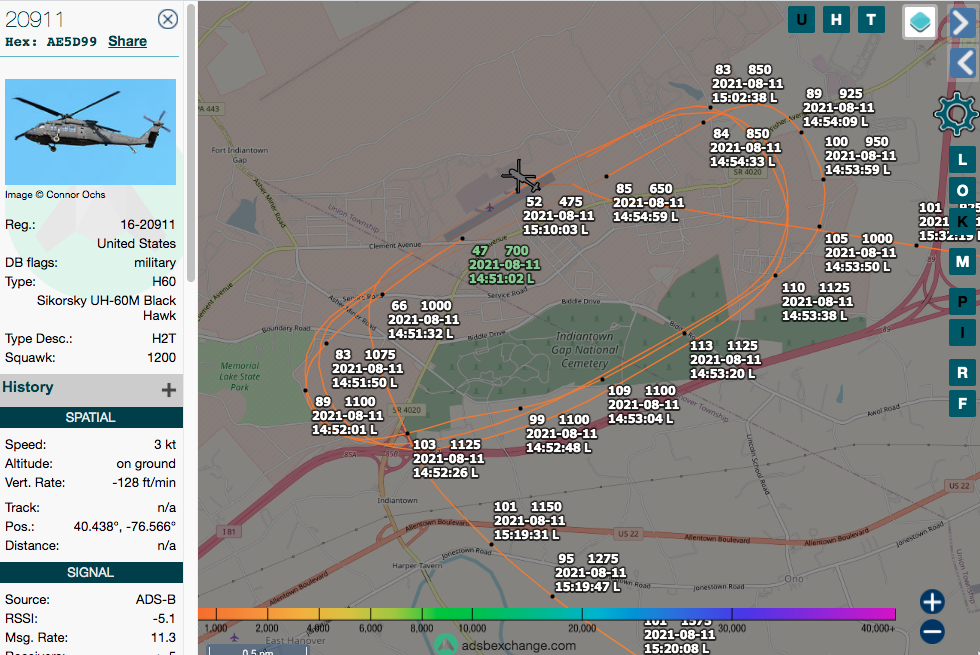The width and height of the screenshot is (980, 655).
Task: Open the map settings gear
Action: click(x=956, y=114)
